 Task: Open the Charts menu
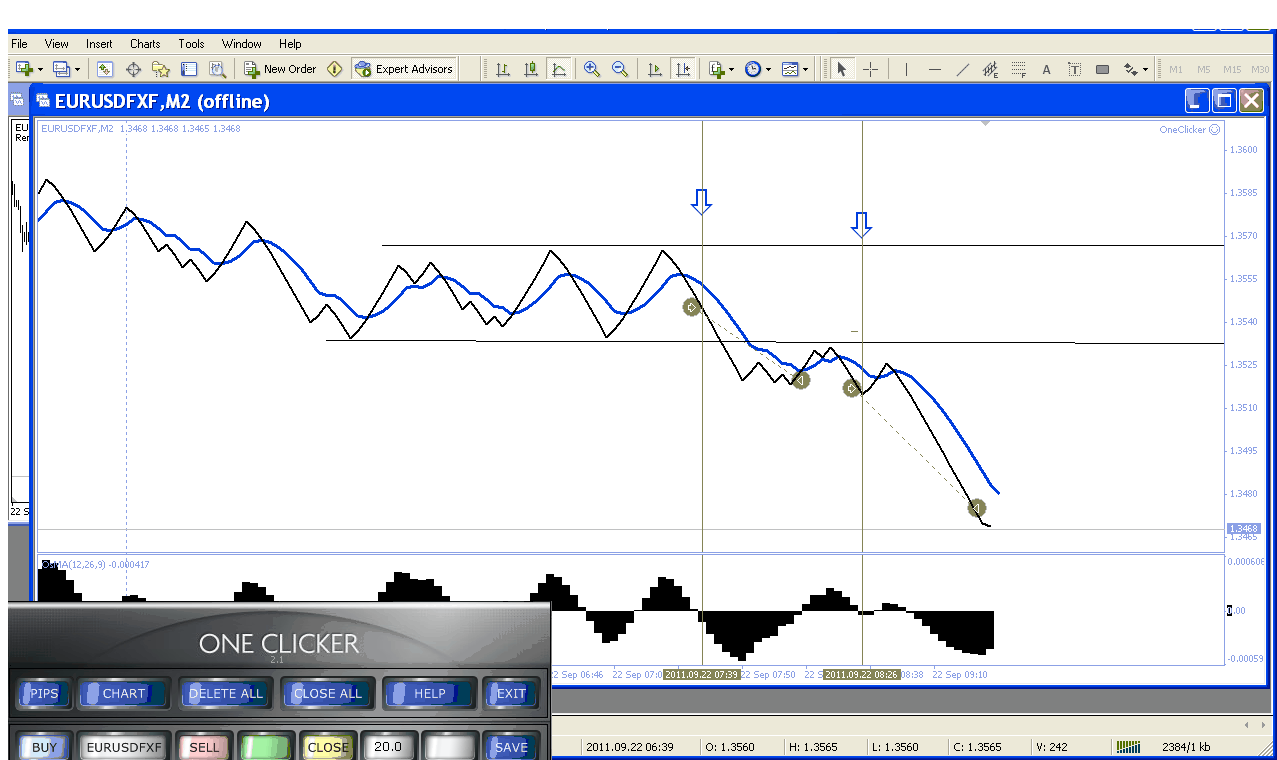145,44
